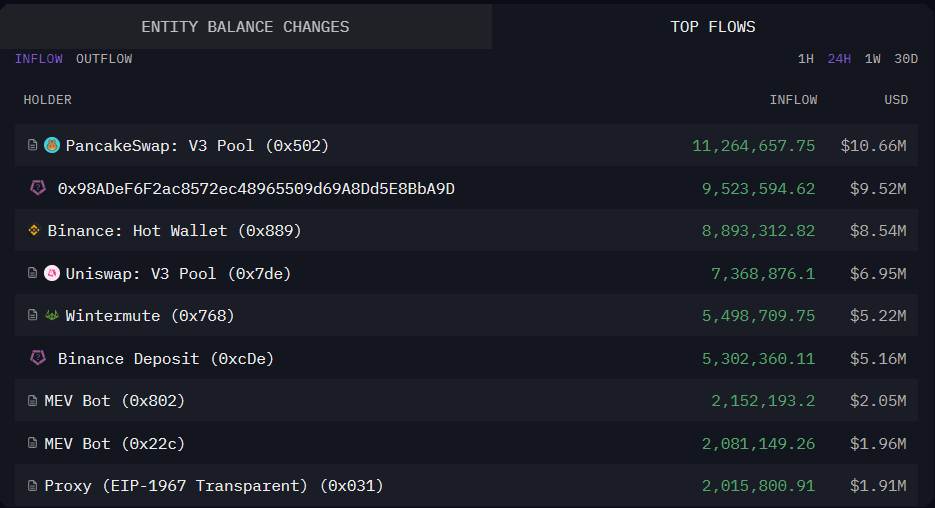935x508 pixels.
Task: Click USD value $5.16M
Action: (x=878, y=359)
